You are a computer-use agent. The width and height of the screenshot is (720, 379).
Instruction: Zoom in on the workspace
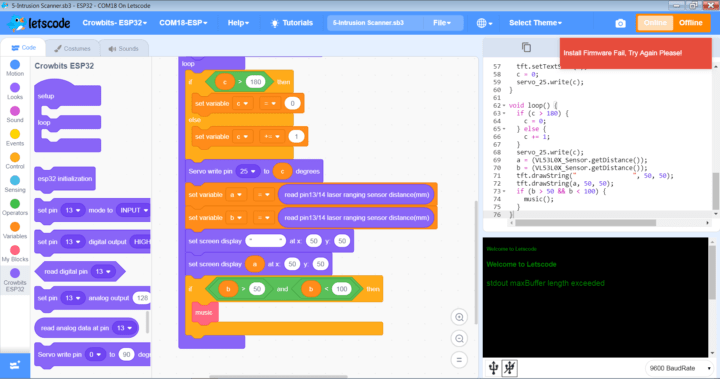tap(459, 317)
